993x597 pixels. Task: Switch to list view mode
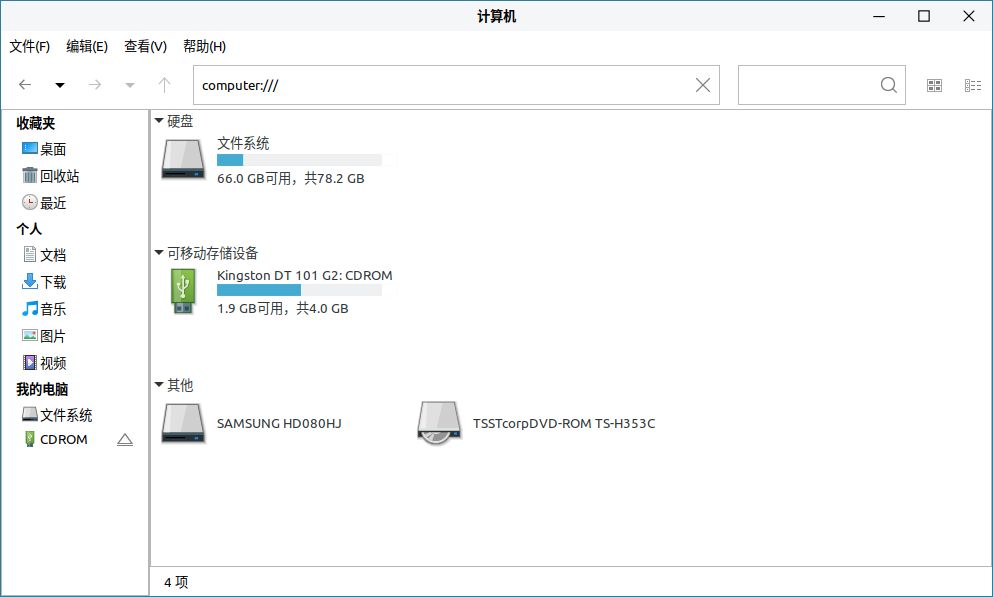(973, 85)
